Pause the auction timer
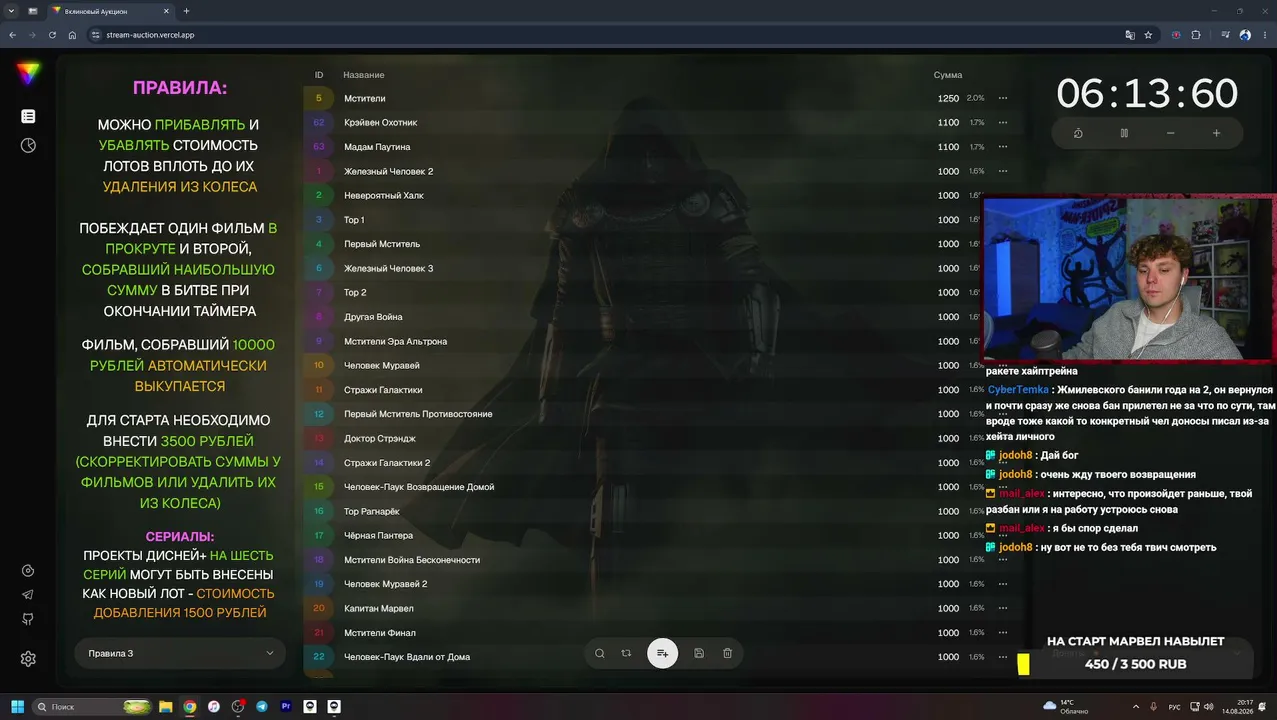The width and height of the screenshot is (1277, 720). pos(1124,133)
